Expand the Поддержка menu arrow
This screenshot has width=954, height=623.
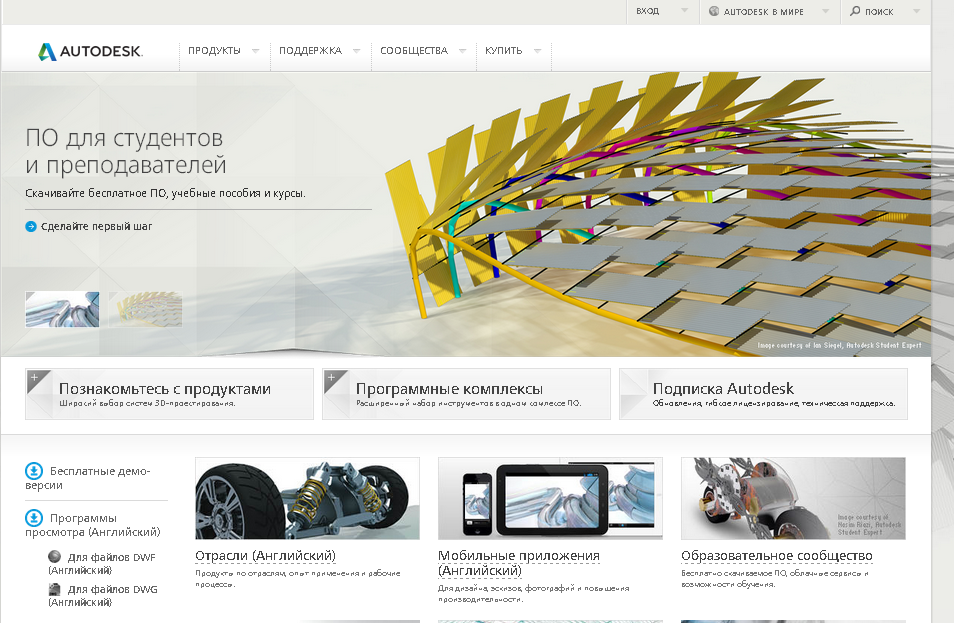pos(357,50)
